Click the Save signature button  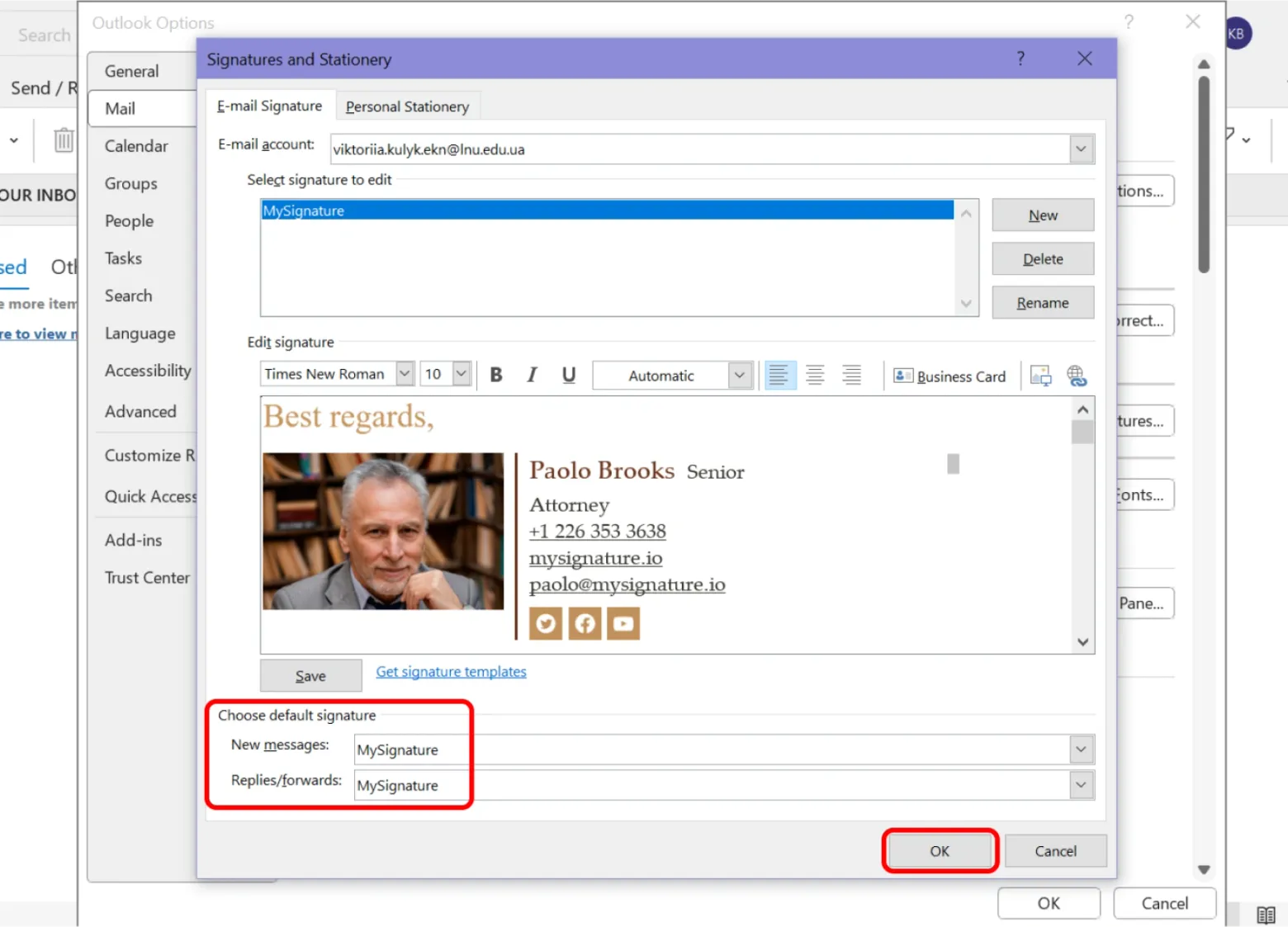tap(310, 676)
